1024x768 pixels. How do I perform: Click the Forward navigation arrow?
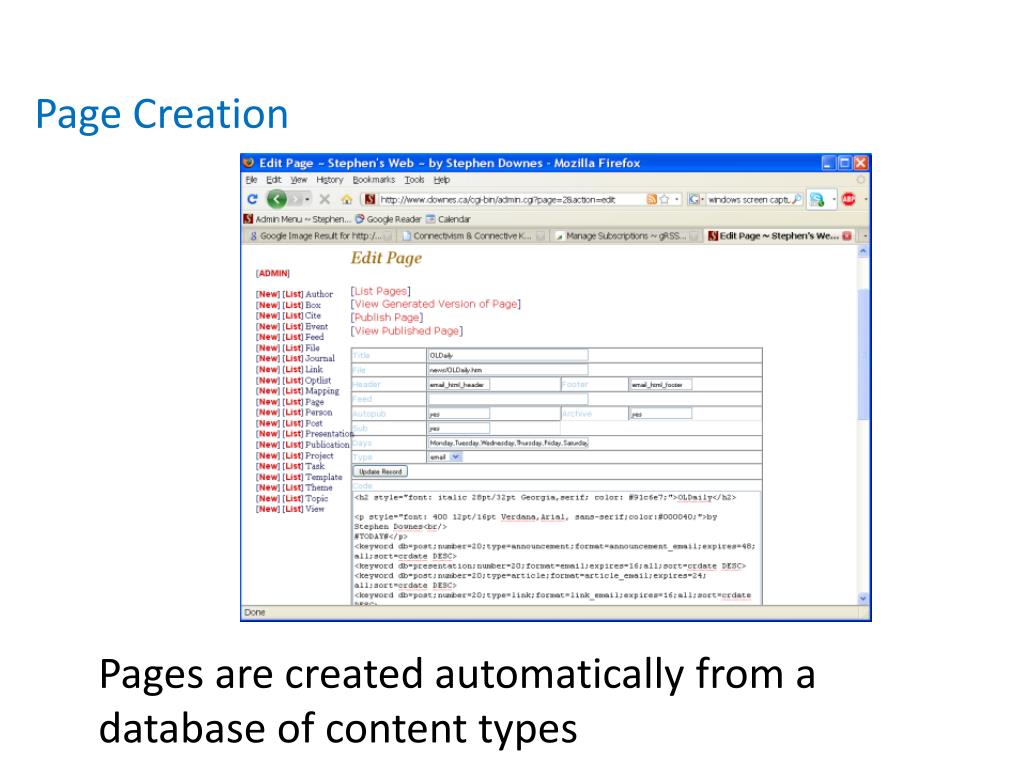click(296, 199)
